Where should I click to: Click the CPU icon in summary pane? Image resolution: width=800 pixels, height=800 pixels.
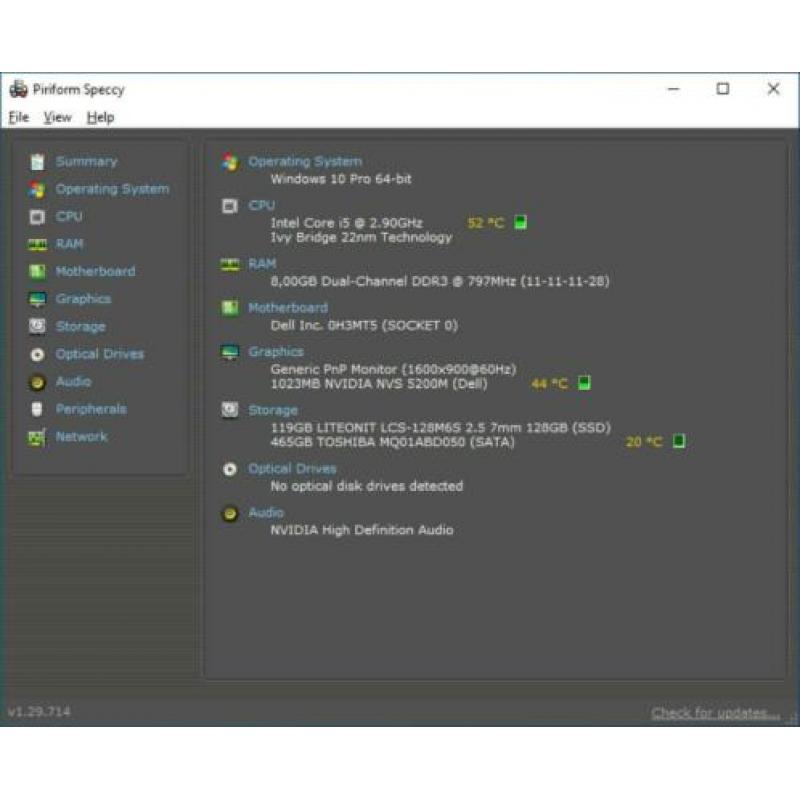(x=230, y=206)
